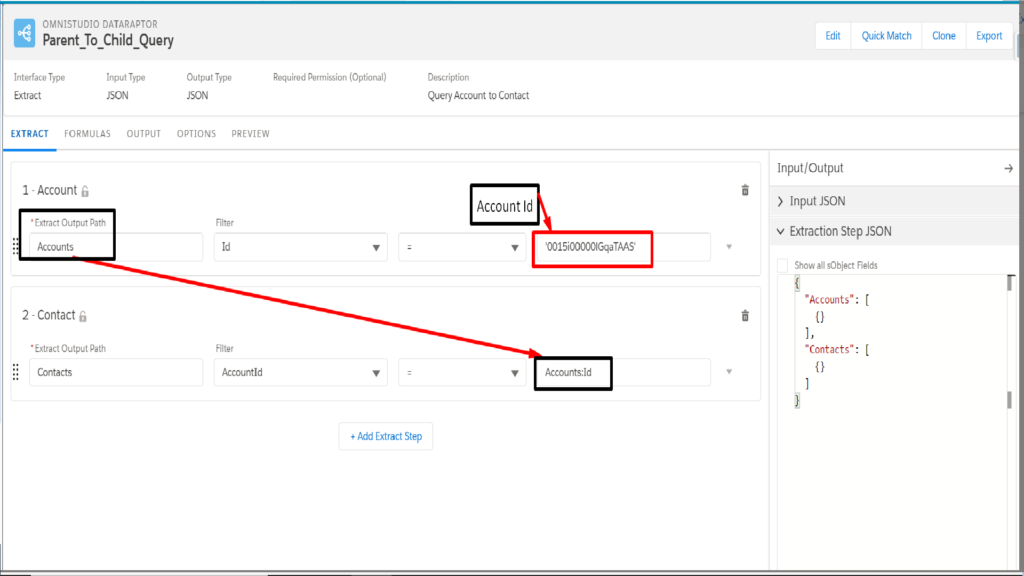Enable Show all sObject Fields checkbox
Viewport: 1024px width, 576px height.
pyautogui.click(x=782, y=265)
